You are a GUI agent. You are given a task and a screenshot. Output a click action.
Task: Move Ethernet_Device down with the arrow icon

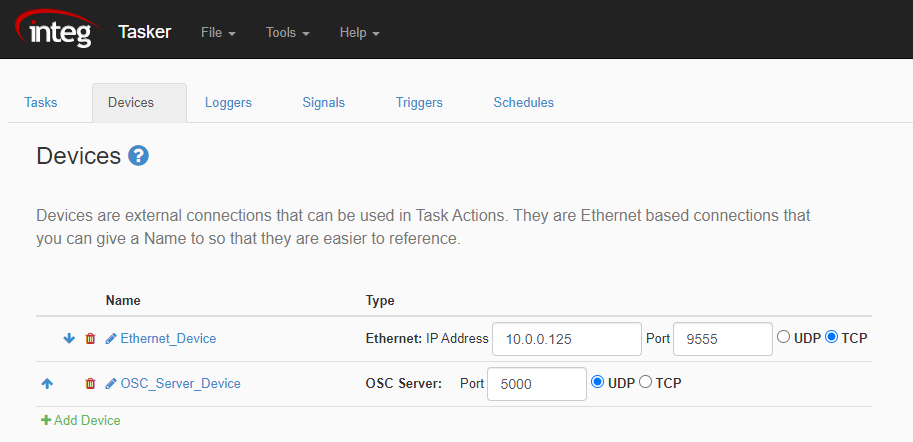coord(69,338)
